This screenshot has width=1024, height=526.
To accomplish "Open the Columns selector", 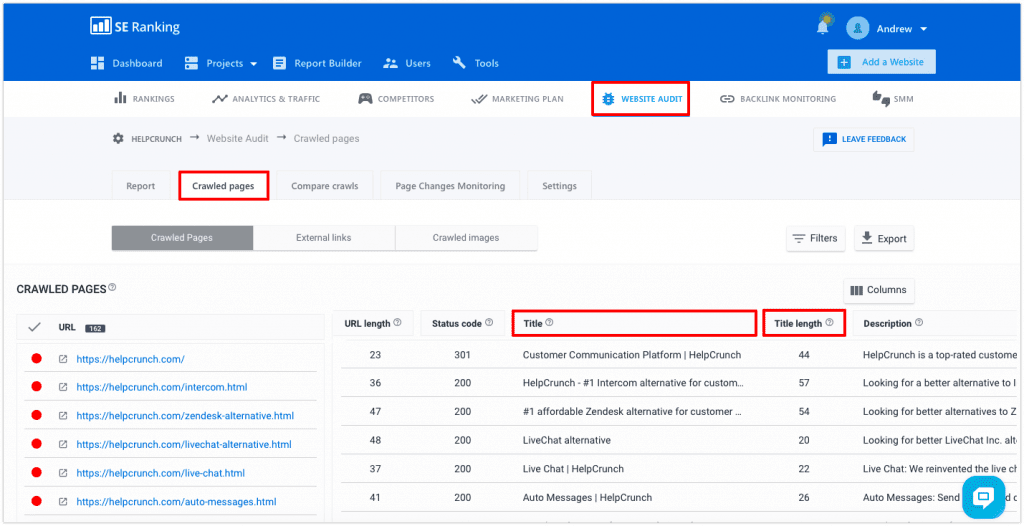I will [878, 290].
